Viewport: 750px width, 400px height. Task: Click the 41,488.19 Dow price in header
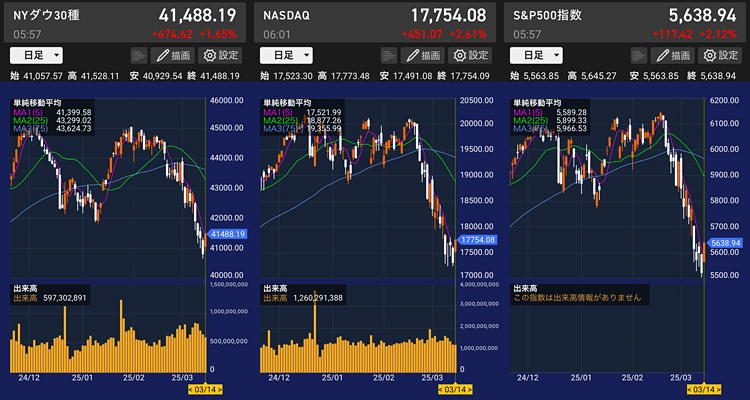pos(197,15)
